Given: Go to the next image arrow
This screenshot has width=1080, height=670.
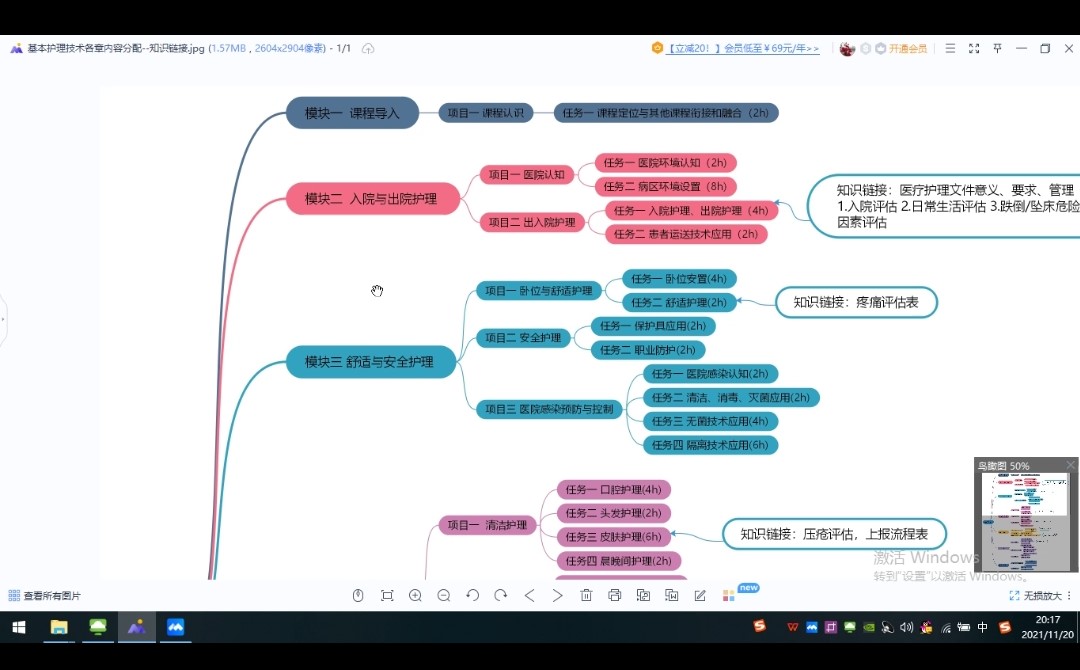Looking at the screenshot, I should coord(558,596).
